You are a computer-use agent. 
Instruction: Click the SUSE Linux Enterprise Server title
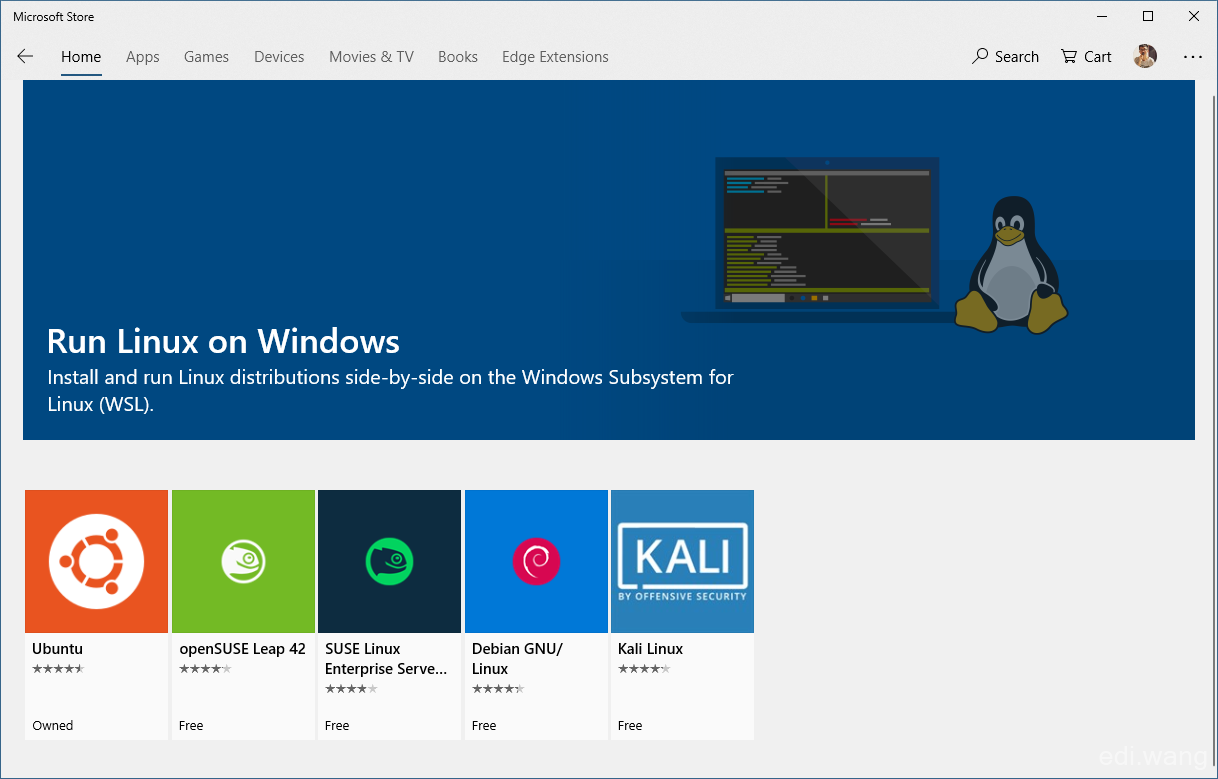(x=386, y=659)
